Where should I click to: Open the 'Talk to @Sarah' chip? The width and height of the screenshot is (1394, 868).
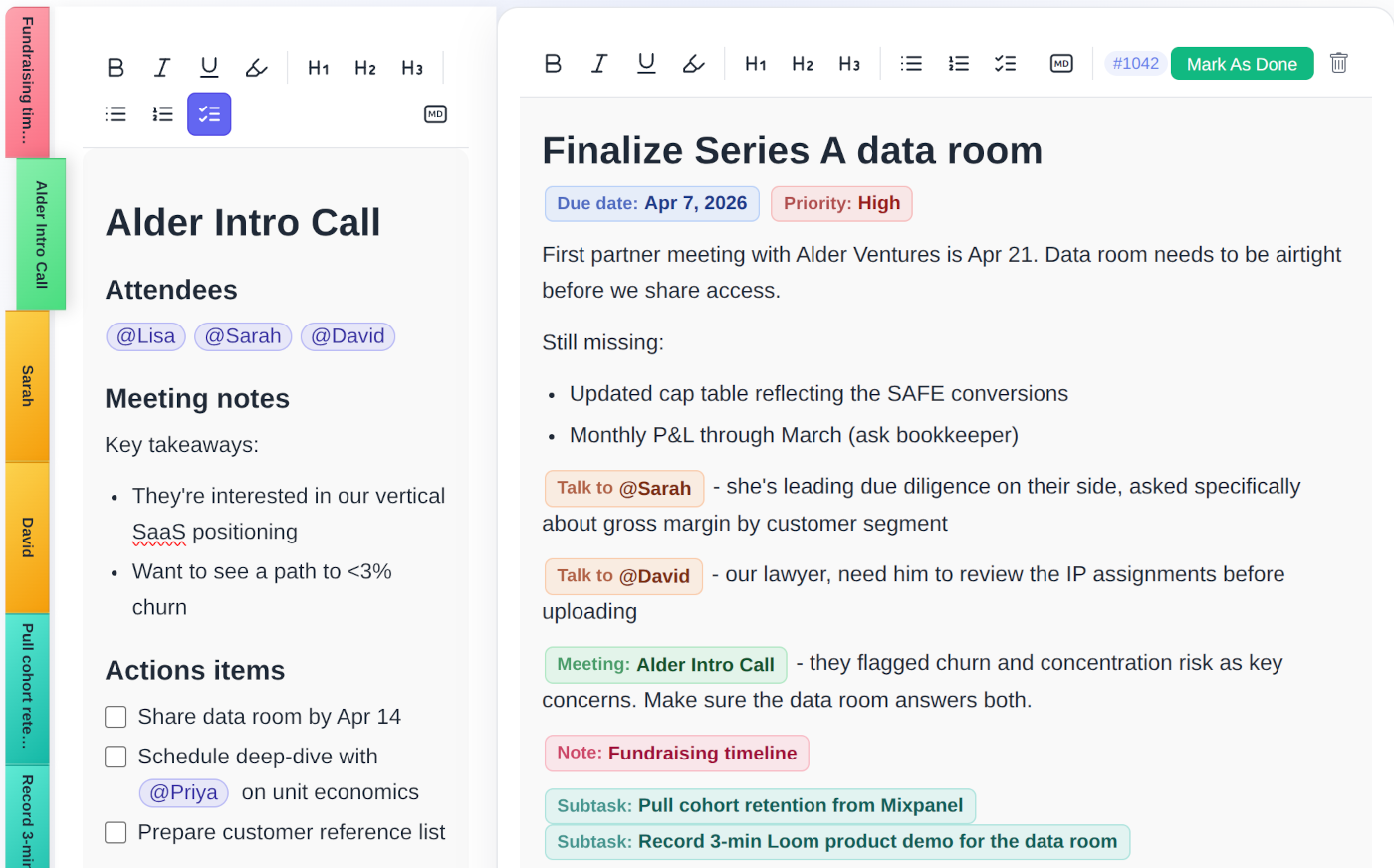624,488
